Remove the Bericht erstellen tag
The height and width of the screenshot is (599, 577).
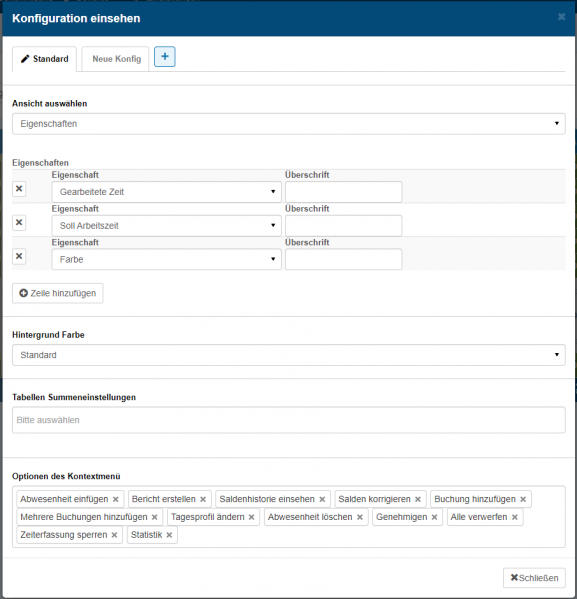pos(203,499)
